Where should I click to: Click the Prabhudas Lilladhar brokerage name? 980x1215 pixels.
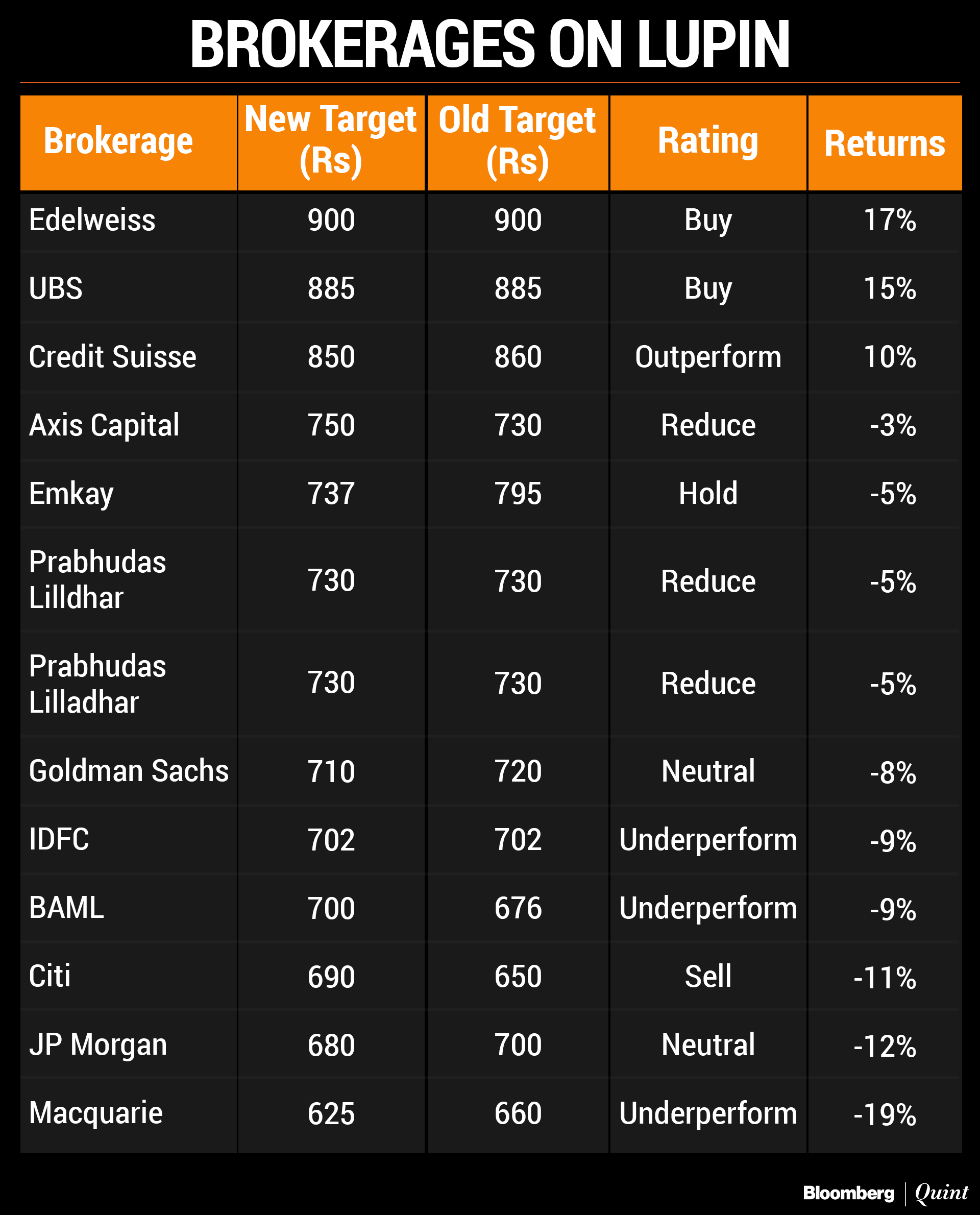[x=97, y=684]
